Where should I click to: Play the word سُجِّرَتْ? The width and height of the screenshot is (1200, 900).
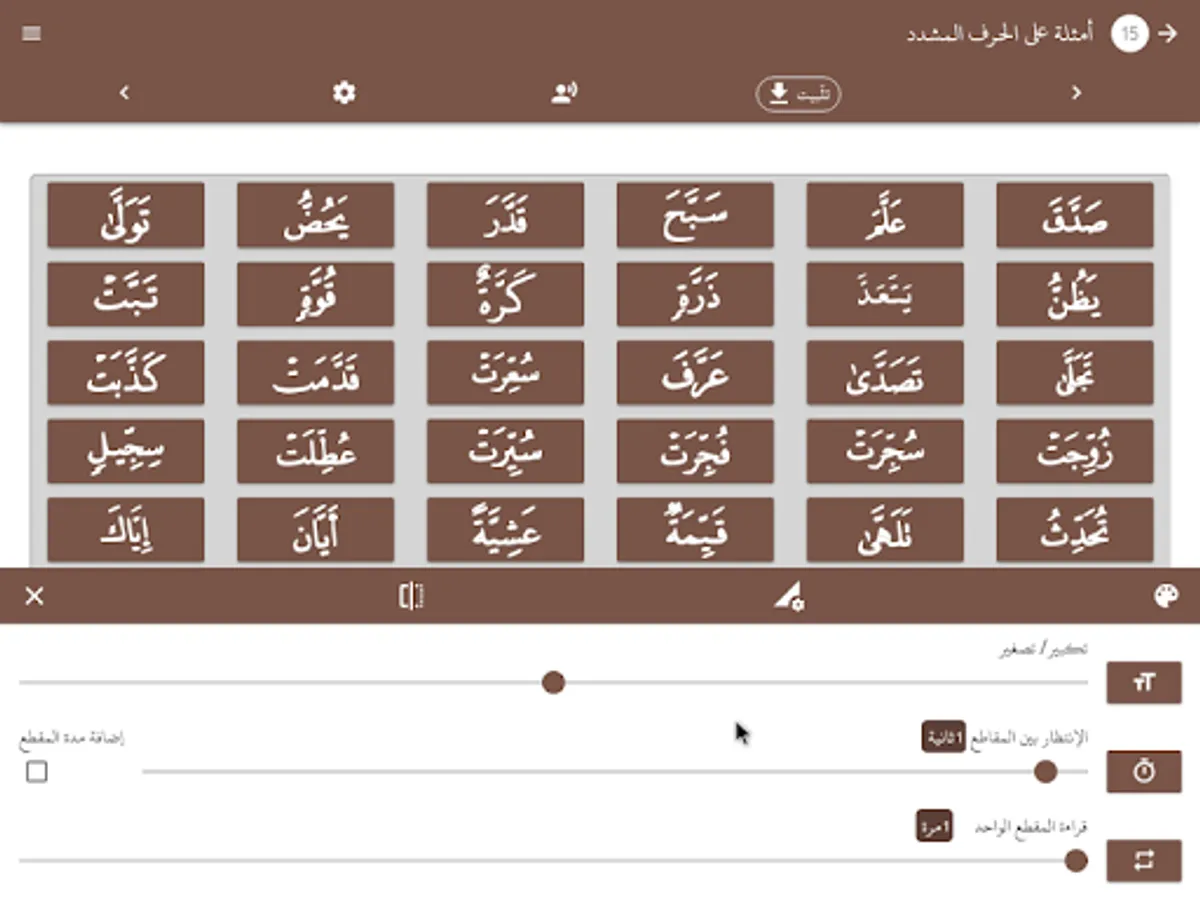click(885, 452)
